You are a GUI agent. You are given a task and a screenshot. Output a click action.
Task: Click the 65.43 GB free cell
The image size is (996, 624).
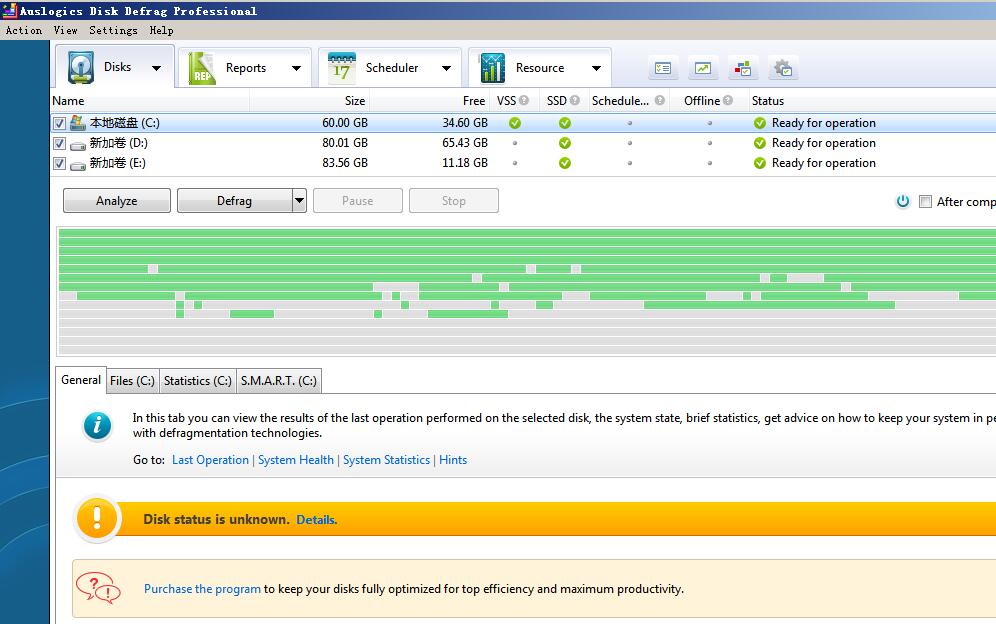tap(465, 143)
